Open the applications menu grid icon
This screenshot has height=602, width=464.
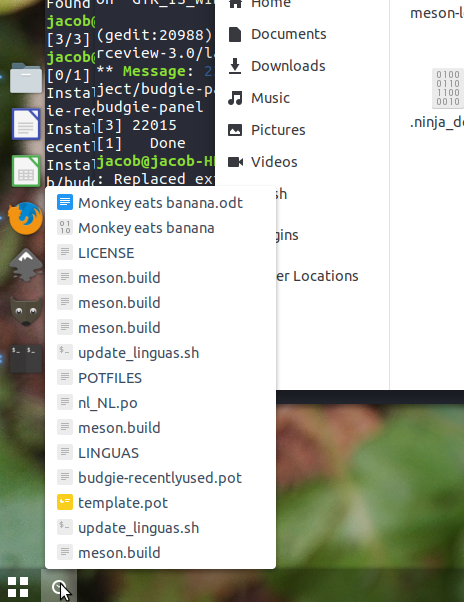click(18, 587)
